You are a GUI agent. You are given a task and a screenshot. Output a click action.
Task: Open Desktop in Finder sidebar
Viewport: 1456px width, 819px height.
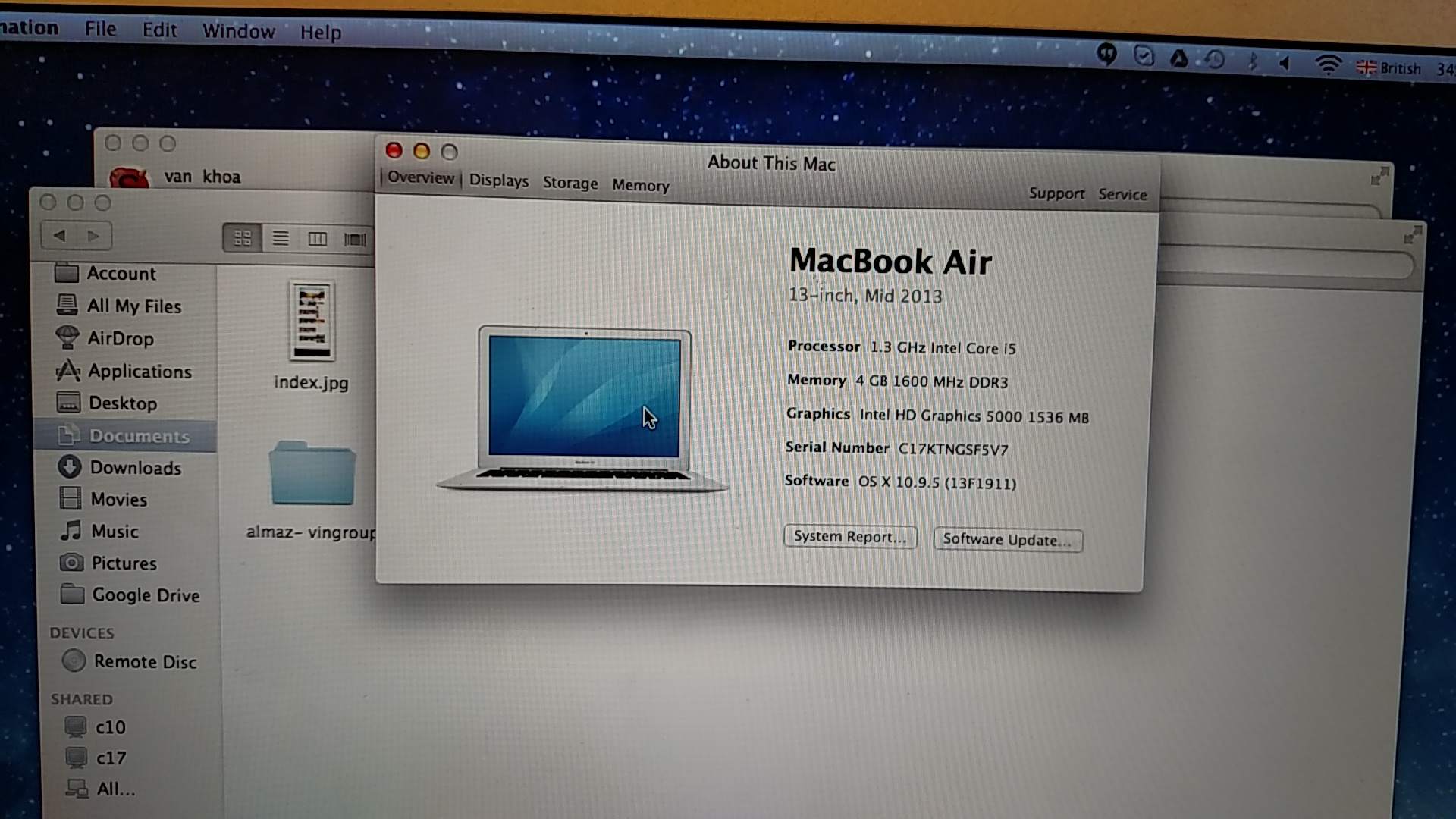(107, 403)
